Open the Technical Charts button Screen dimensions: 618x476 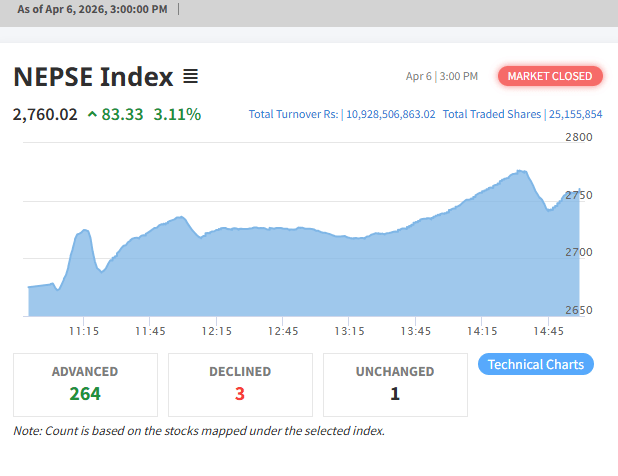pos(536,364)
